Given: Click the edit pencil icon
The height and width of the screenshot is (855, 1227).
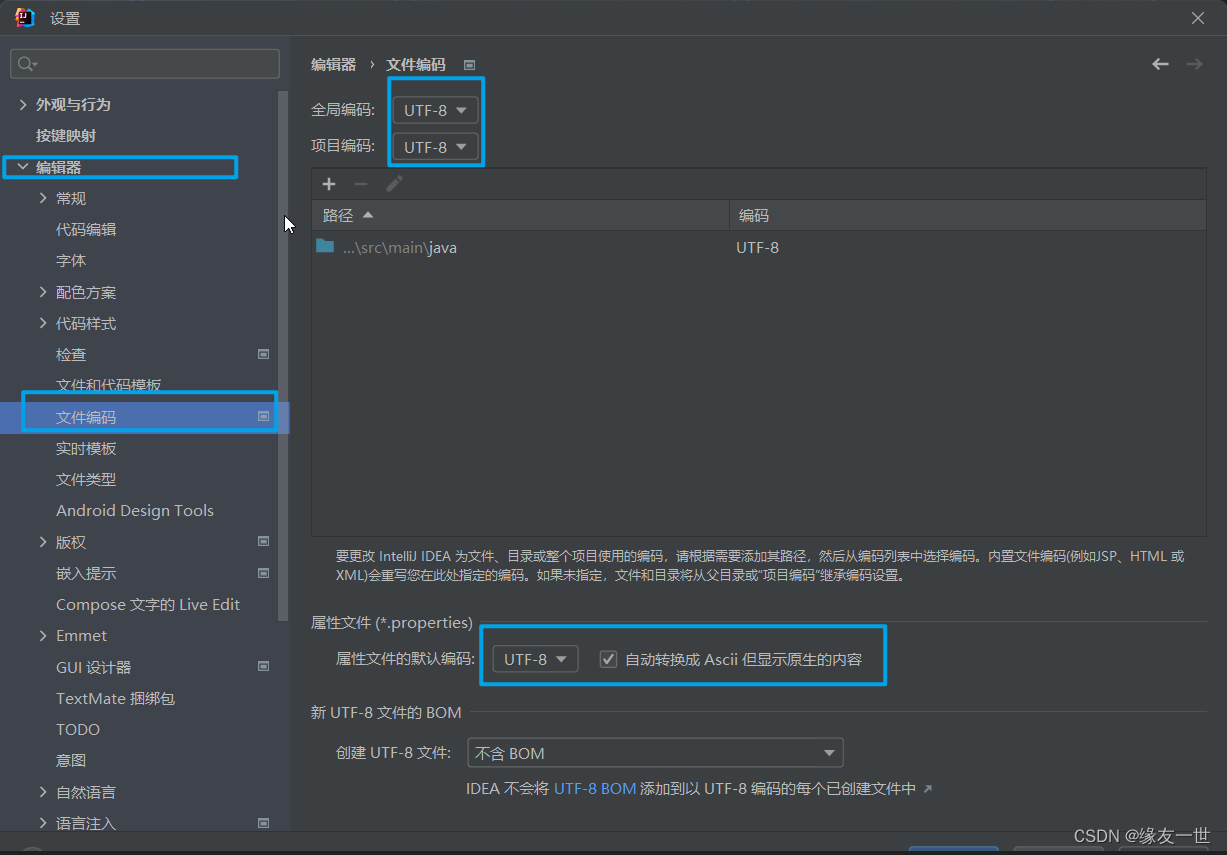Looking at the screenshot, I should pos(394,184).
